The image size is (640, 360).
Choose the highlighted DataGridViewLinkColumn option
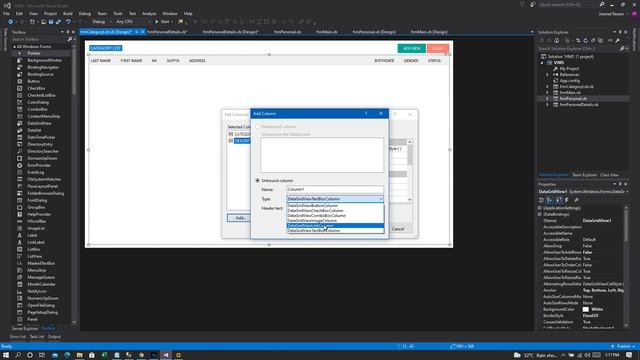coord(335,225)
